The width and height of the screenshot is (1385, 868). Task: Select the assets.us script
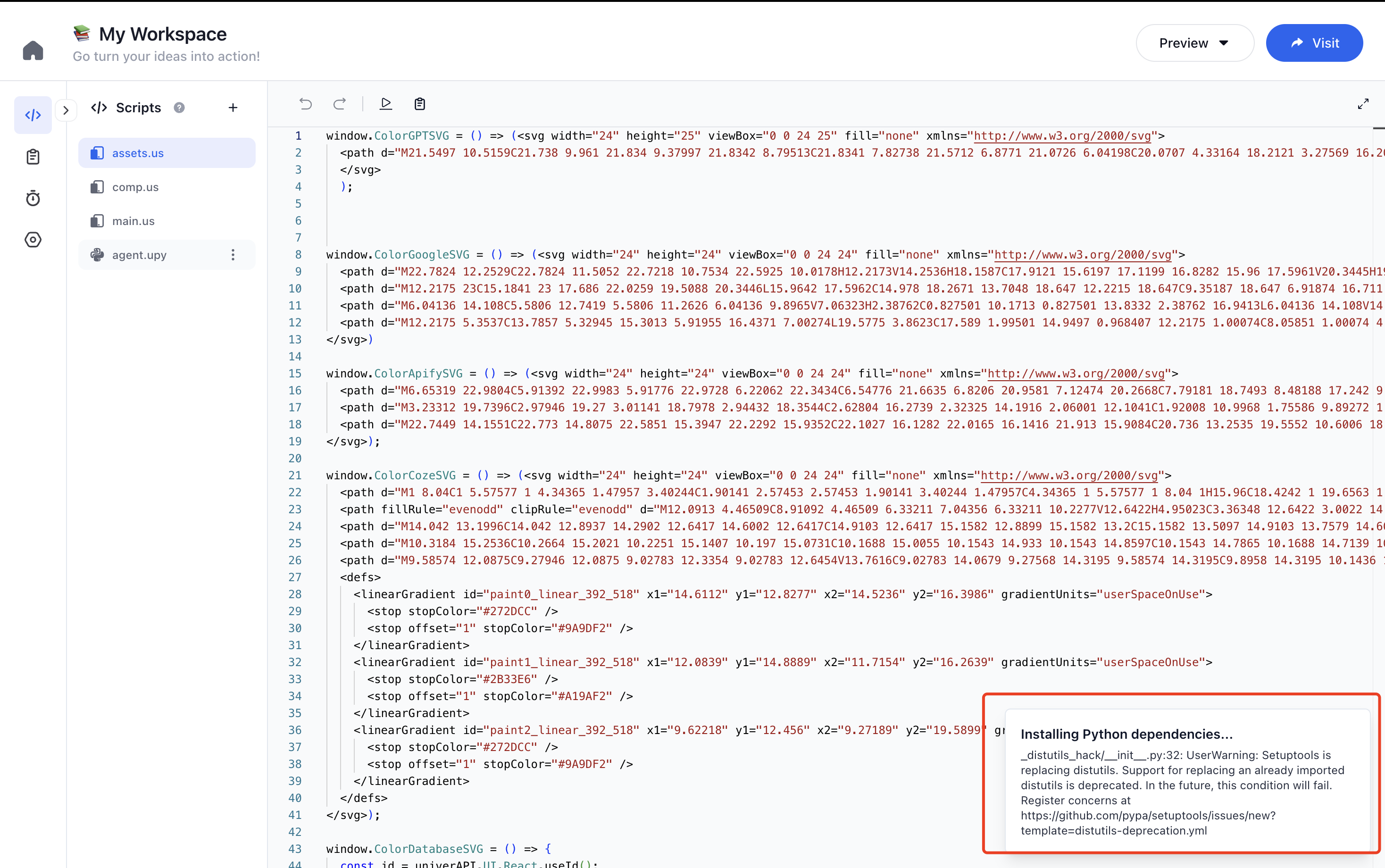click(167, 153)
